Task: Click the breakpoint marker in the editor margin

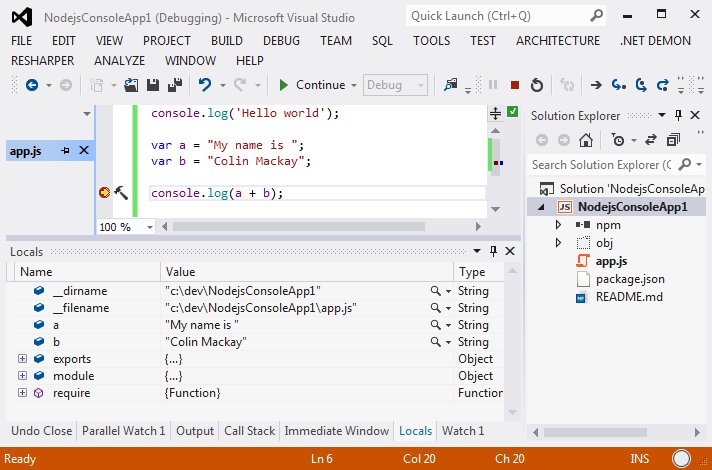Action: click(104, 193)
